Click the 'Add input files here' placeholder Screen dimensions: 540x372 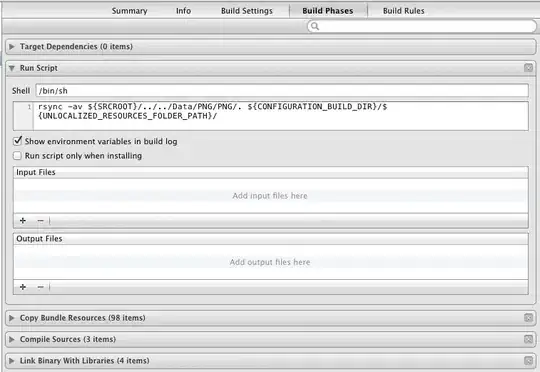[x=270, y=196]
